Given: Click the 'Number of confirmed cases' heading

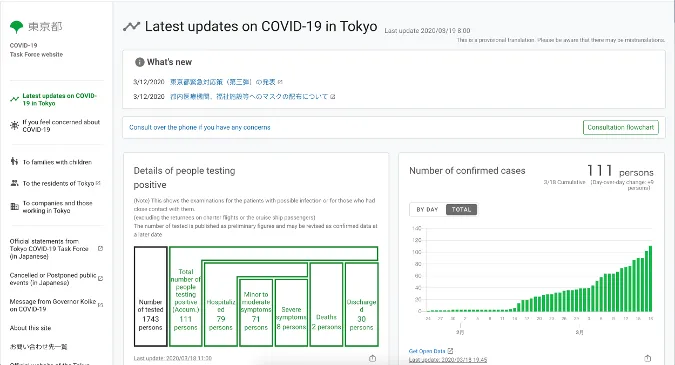Looking at the screenshot, I should click(467, 171).
